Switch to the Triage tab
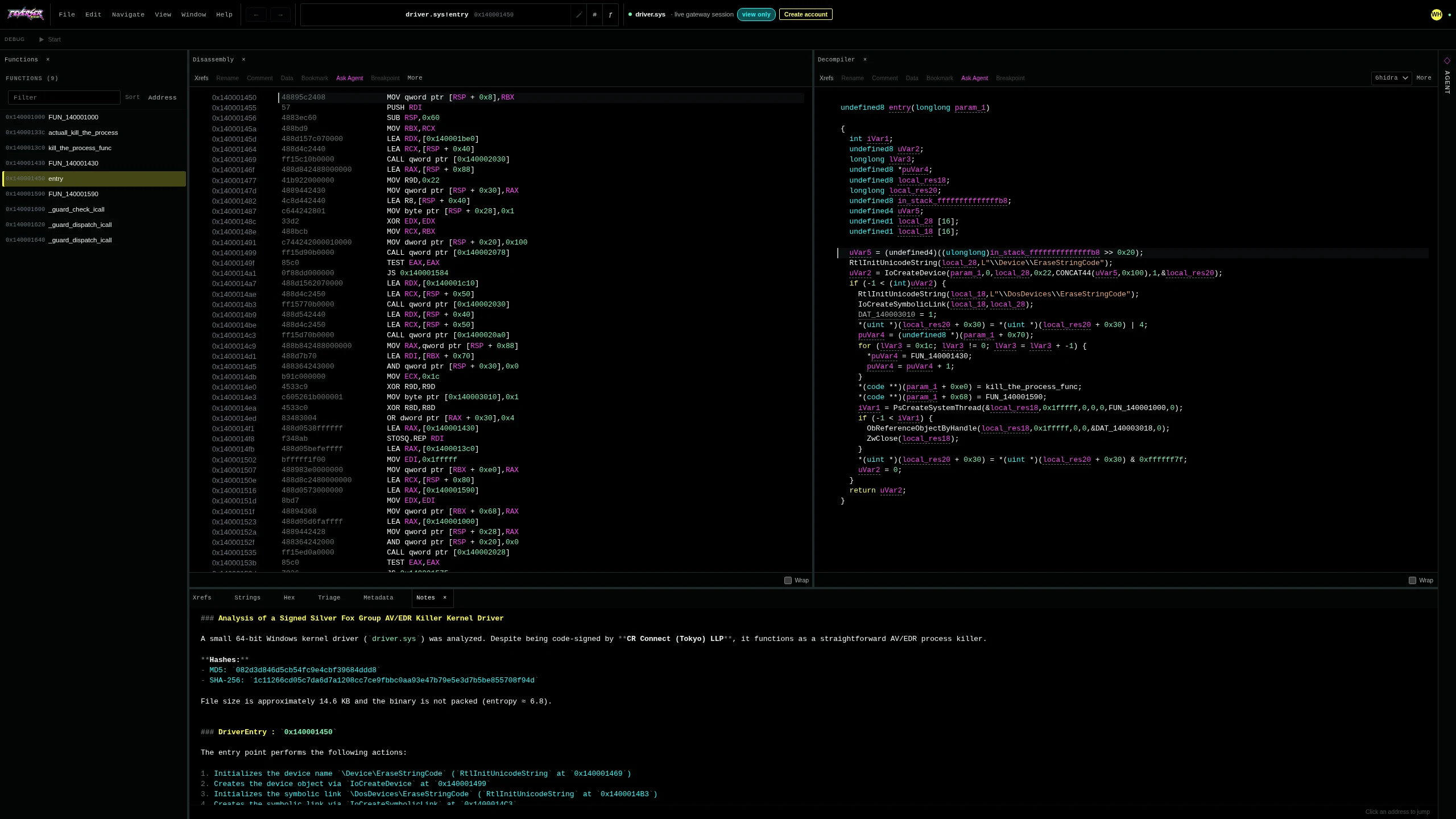 [x=329, y=598]
